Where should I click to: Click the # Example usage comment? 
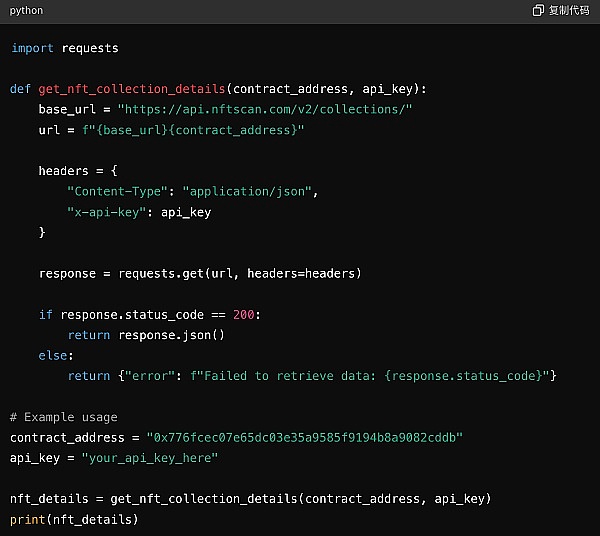pyautogui.click(x=64, y=417)
